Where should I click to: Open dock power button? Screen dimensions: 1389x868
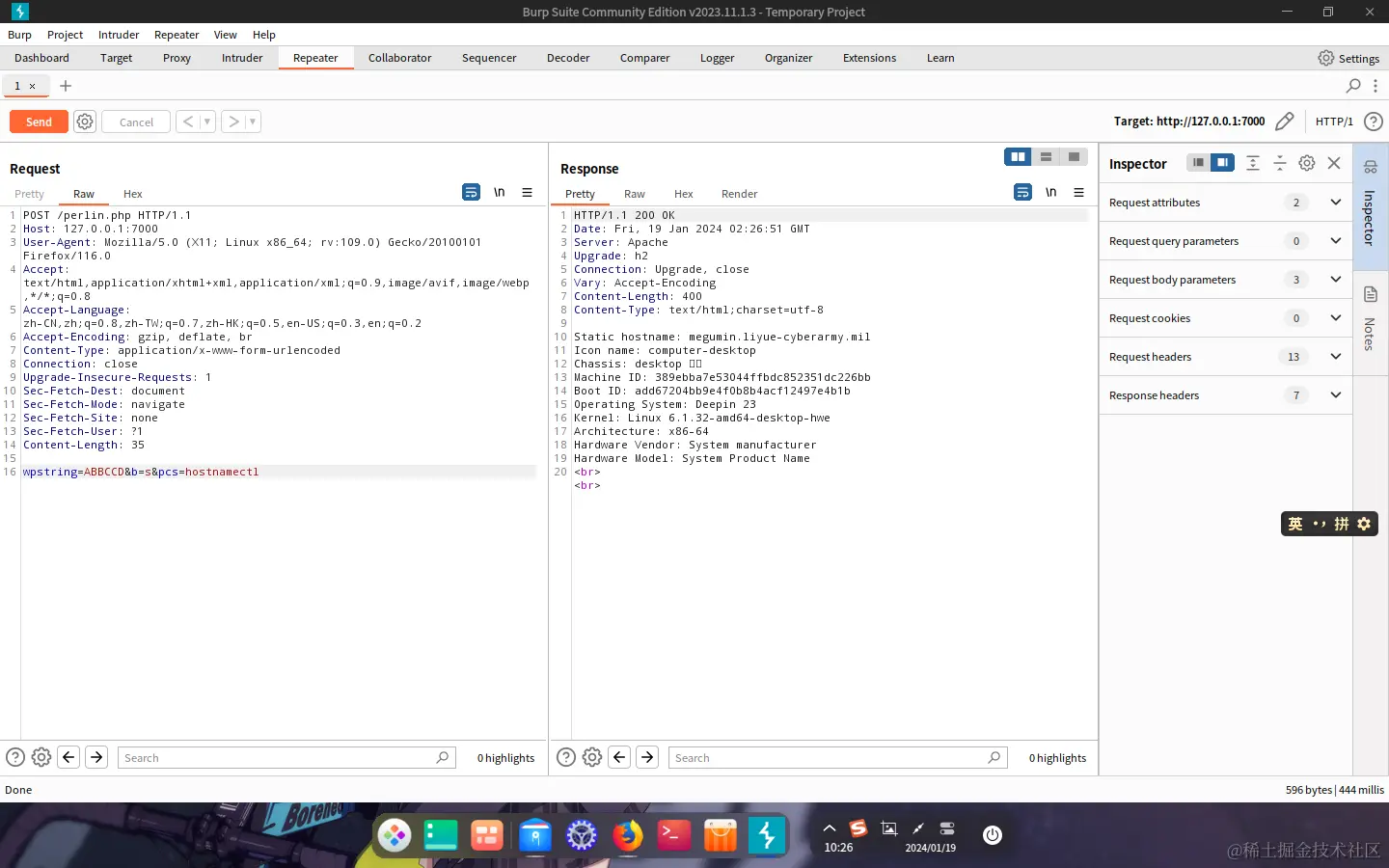click(993, 835)
